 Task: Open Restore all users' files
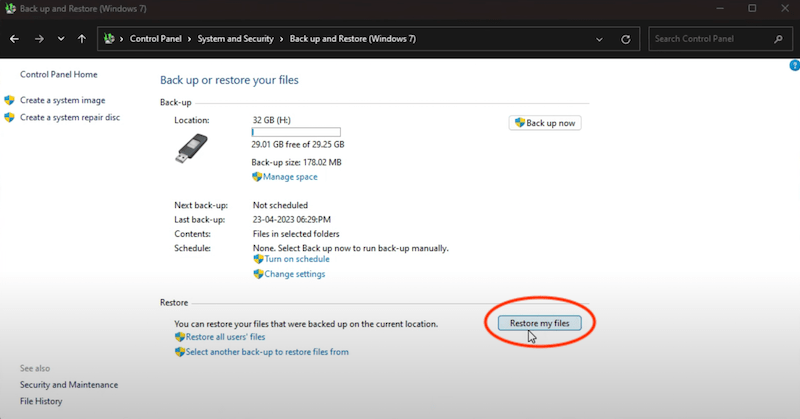(x=226, y=337)
